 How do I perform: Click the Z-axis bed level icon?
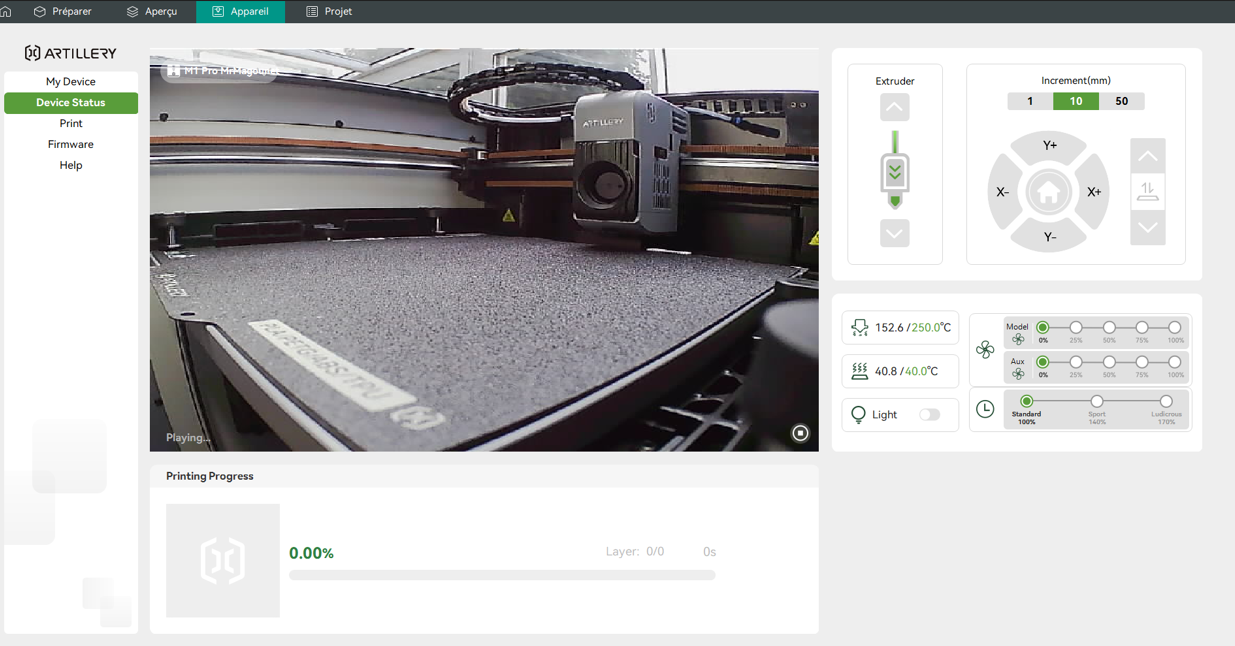point(1148,192)
